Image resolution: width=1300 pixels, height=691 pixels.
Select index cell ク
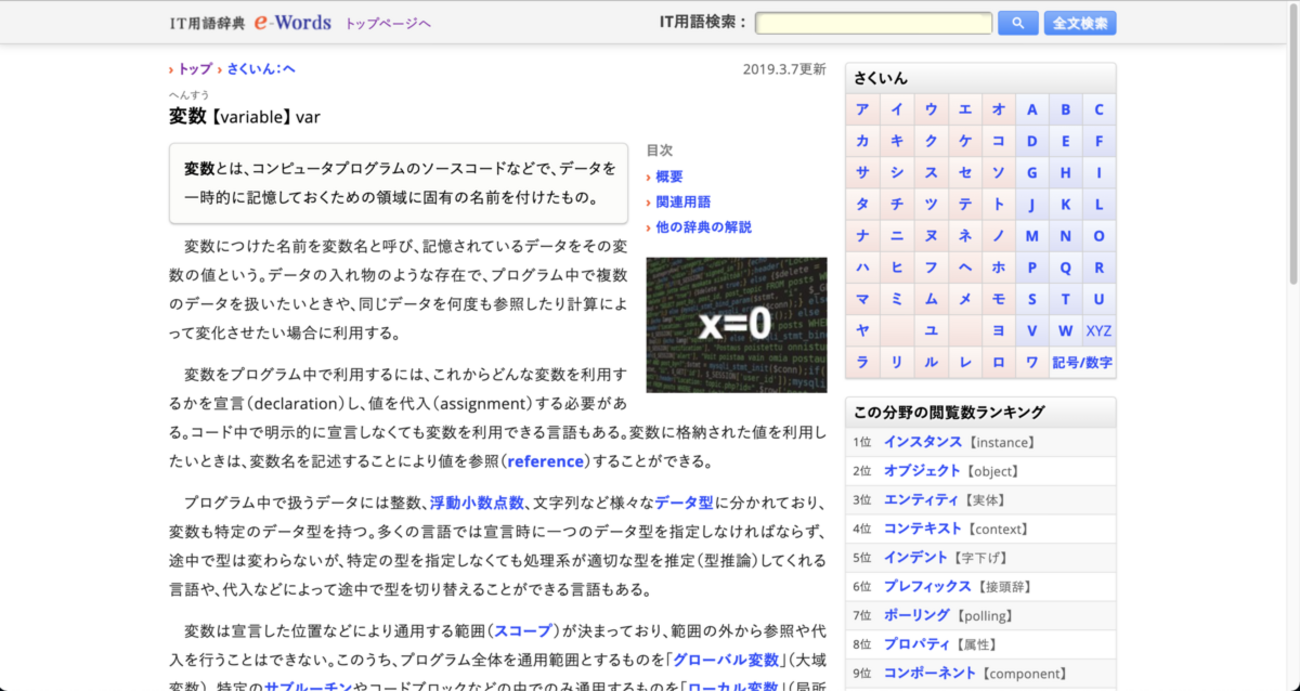pos(931,141)
